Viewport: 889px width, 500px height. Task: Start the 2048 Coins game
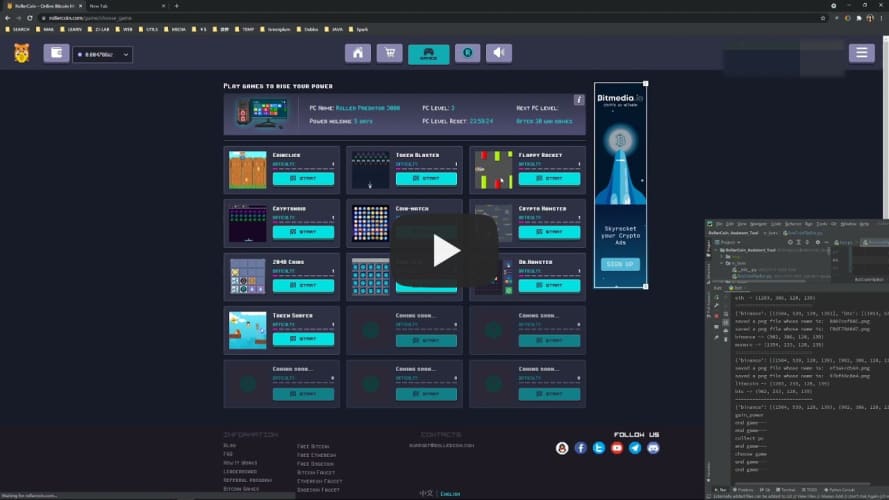303,285
